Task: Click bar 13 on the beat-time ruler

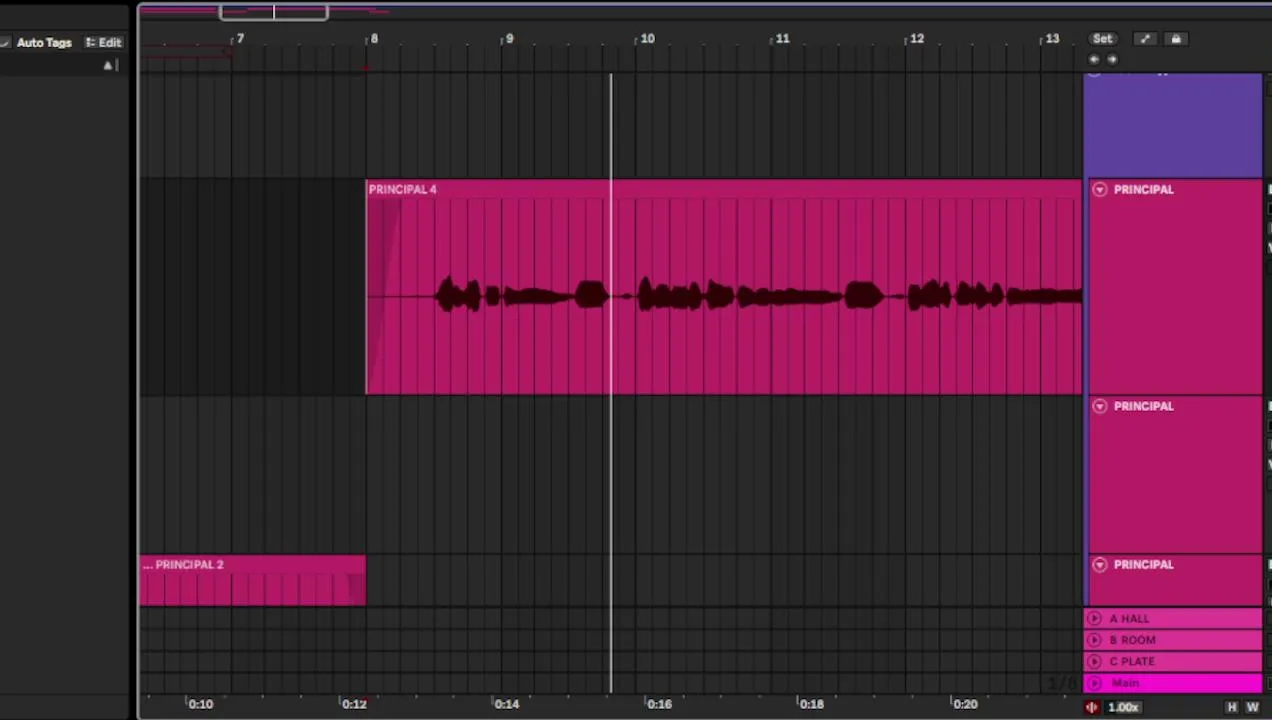Action: 1052,39
